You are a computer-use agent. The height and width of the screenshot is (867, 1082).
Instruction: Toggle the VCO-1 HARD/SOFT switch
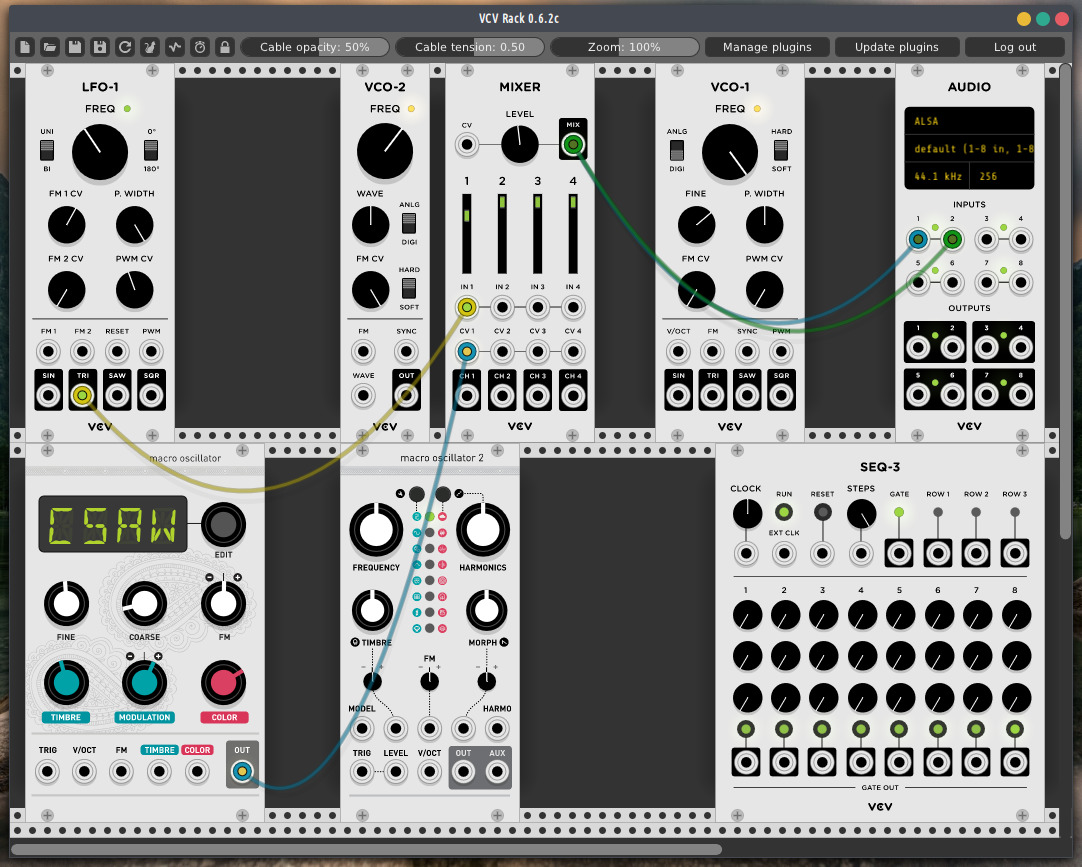(x=781, y=150)
